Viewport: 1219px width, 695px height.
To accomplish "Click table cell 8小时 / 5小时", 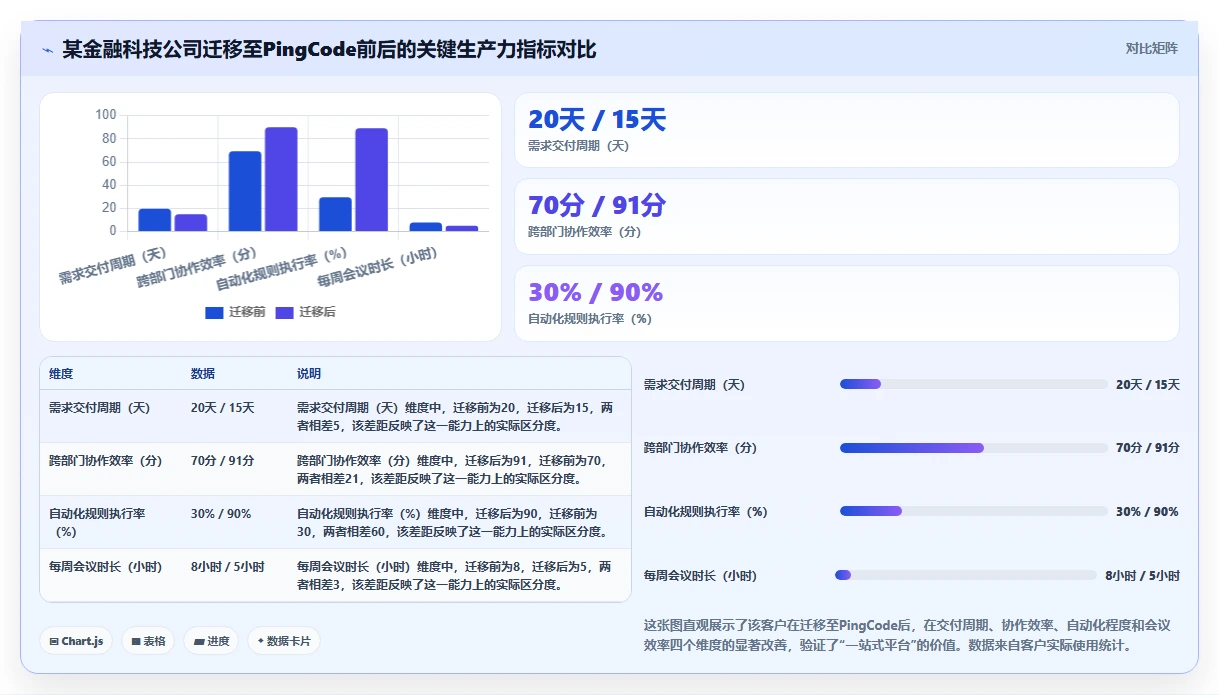I will [228, 567].
